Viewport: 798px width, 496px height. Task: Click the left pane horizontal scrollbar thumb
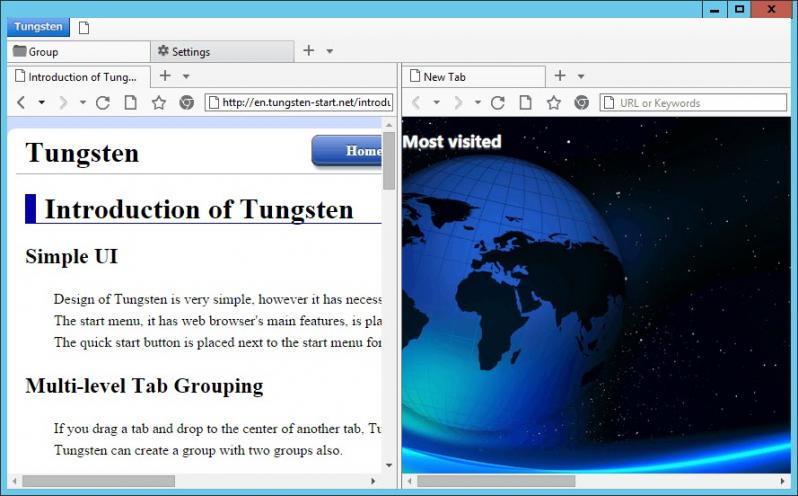[98, 481]
